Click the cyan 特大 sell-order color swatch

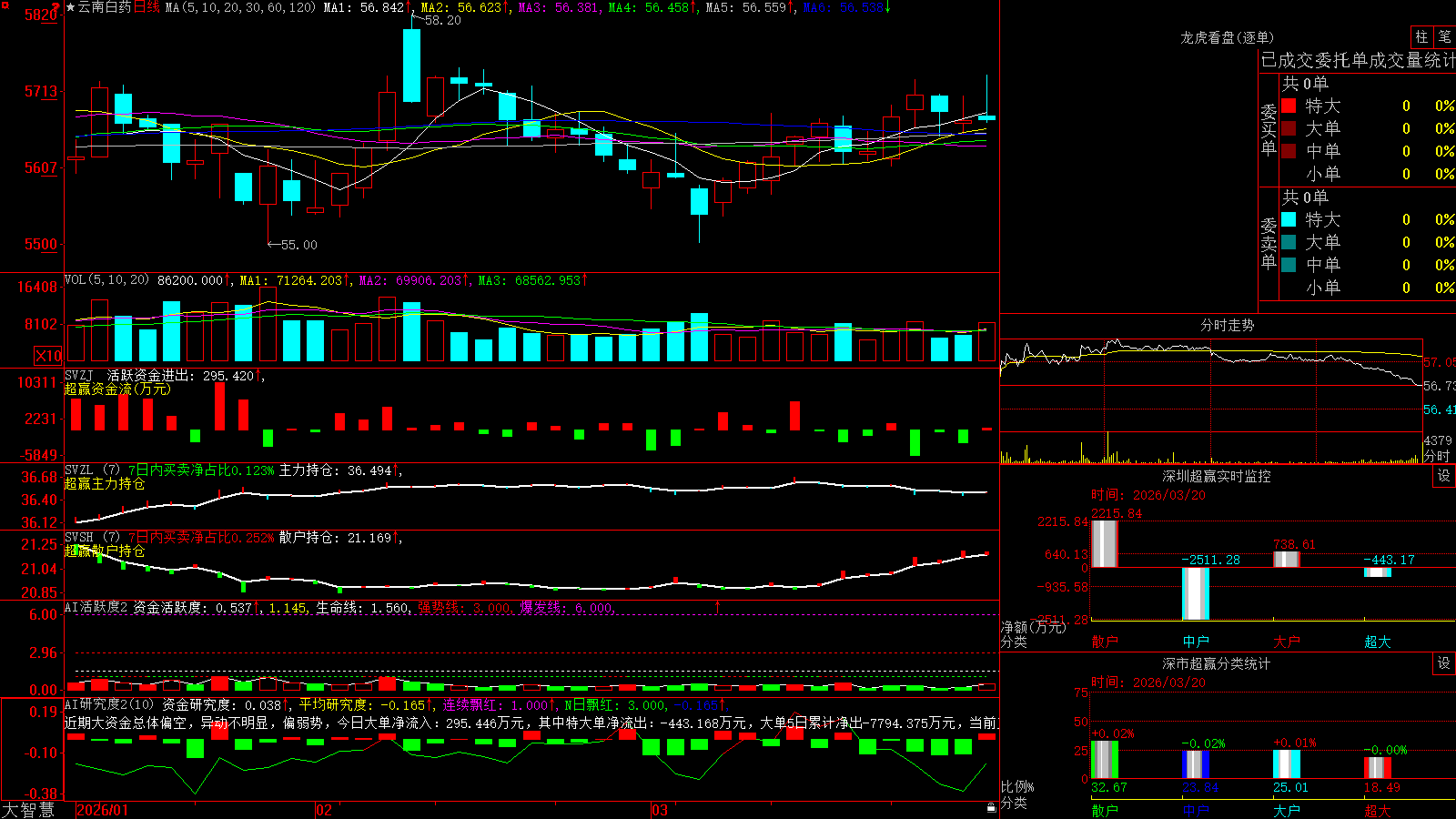tap(1289, 219)
